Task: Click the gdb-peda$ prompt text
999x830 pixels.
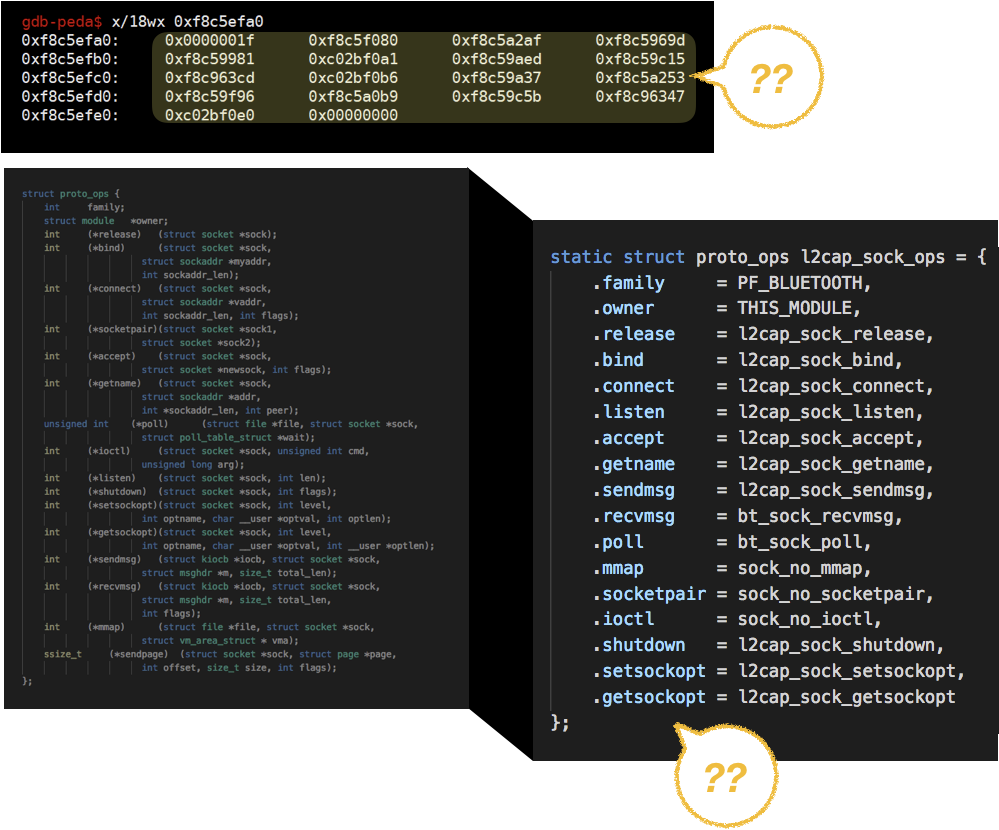Action: [61, 21]
